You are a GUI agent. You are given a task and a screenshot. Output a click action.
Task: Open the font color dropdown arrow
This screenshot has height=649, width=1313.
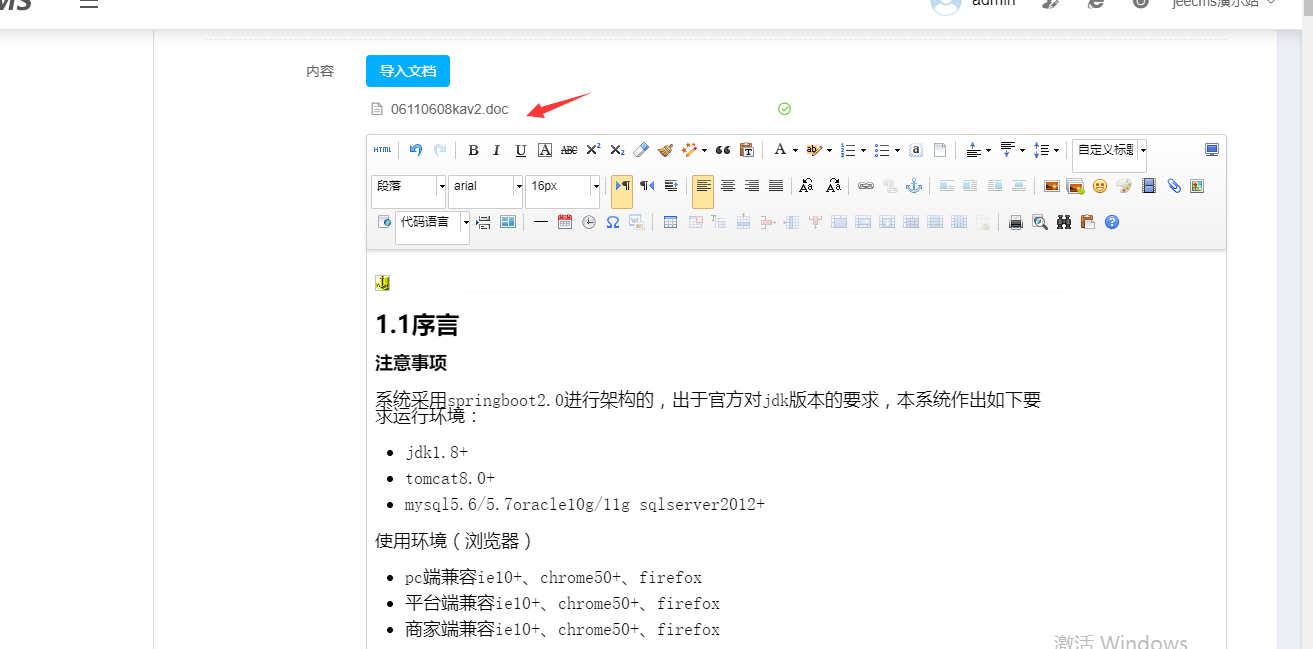coord(795,150)
